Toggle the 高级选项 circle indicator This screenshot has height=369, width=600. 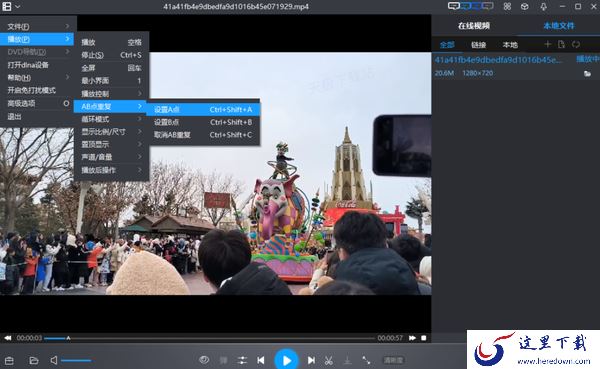coord(67,103)
